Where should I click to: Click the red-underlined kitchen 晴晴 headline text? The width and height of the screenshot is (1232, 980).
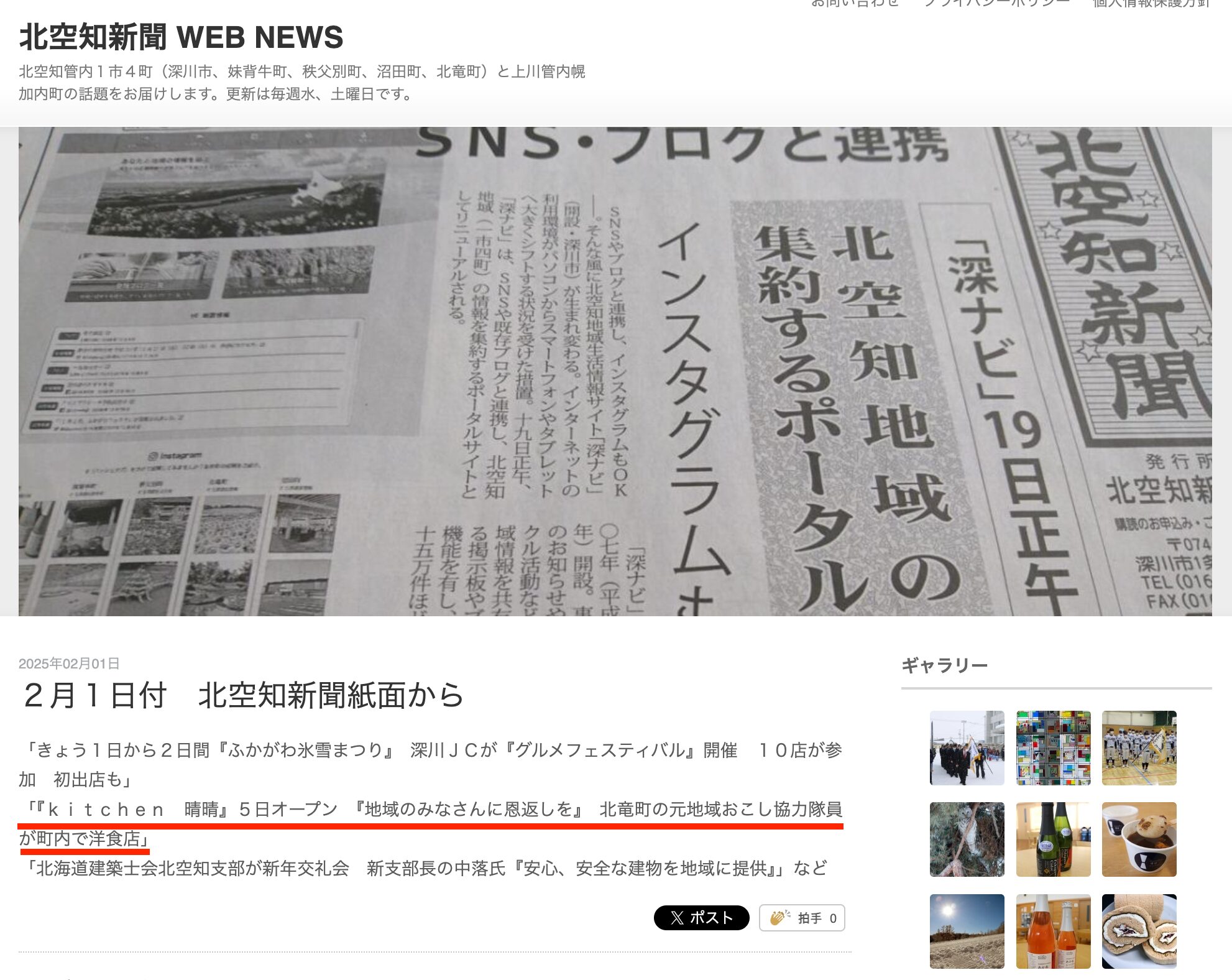coord(430,810)
